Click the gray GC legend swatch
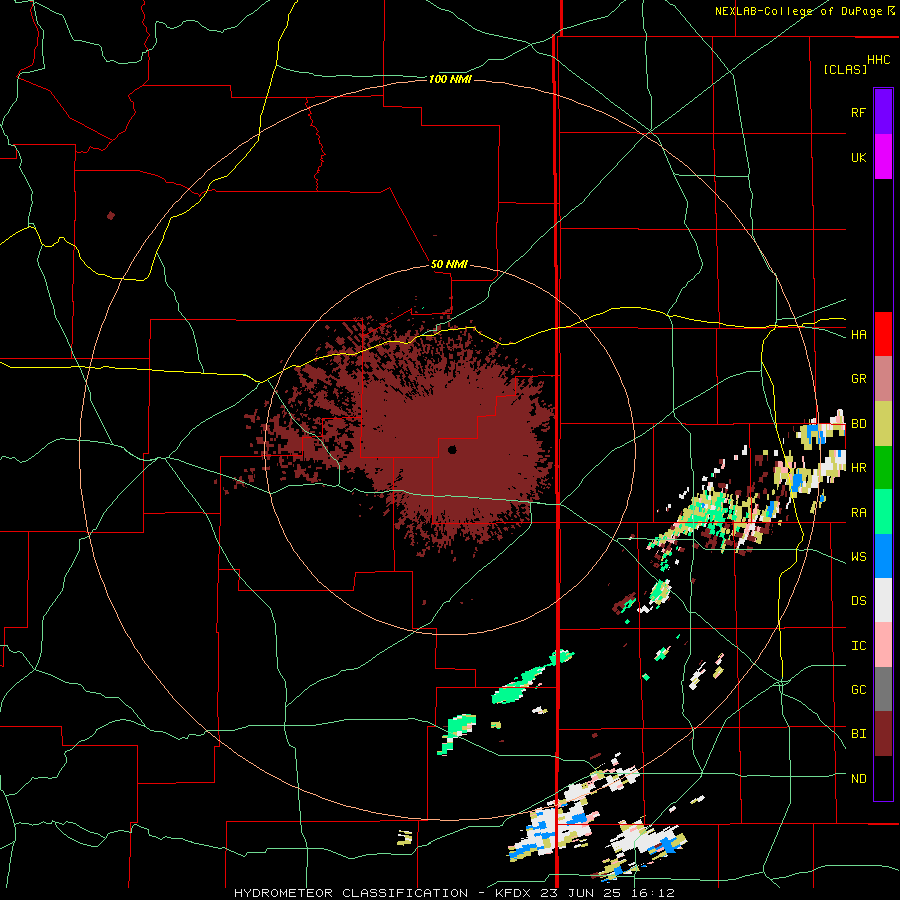900x900 pixels. pyautogui.click(x=883, y=689)
